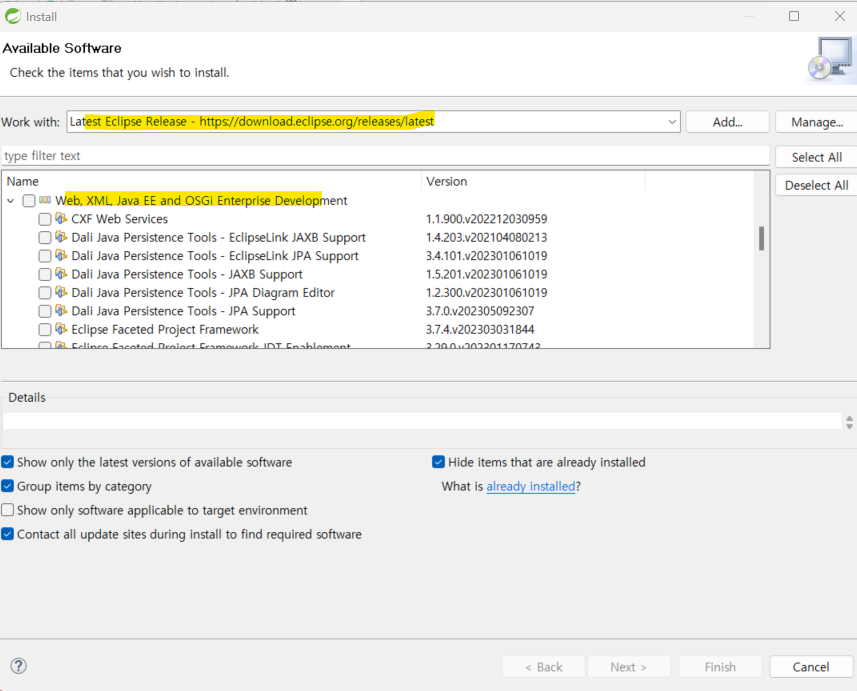Toggle Show only the latest versions checkbox

(8, 462)
